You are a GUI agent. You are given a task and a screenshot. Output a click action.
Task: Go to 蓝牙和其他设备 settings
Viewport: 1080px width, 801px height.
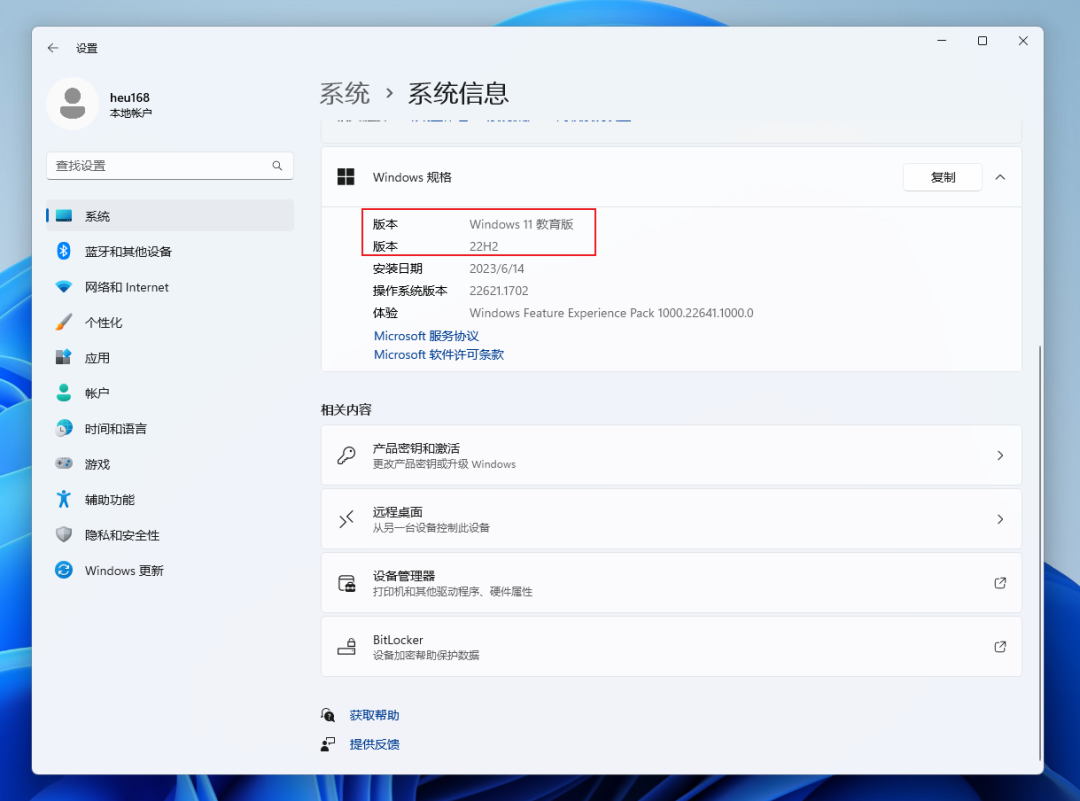point(170,251)
